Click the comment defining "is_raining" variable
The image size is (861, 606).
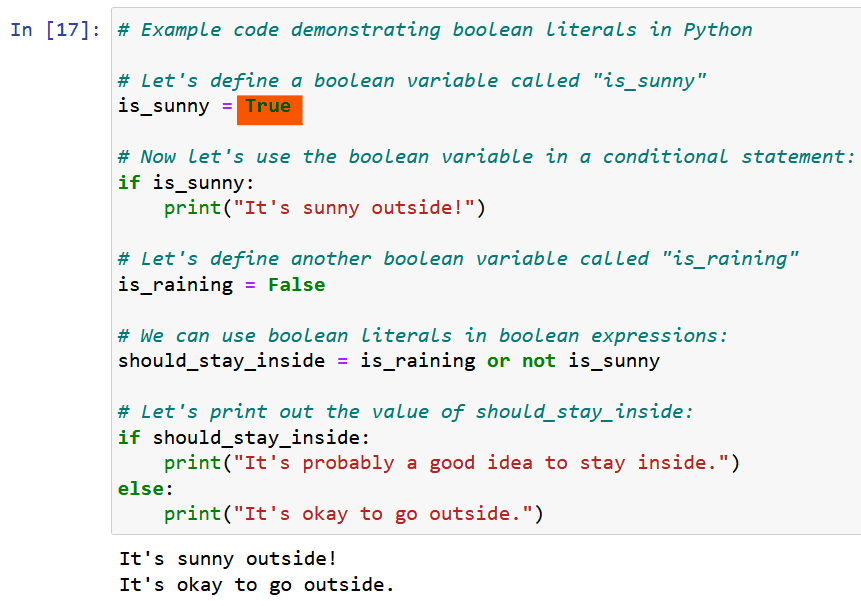pos(458,259)
